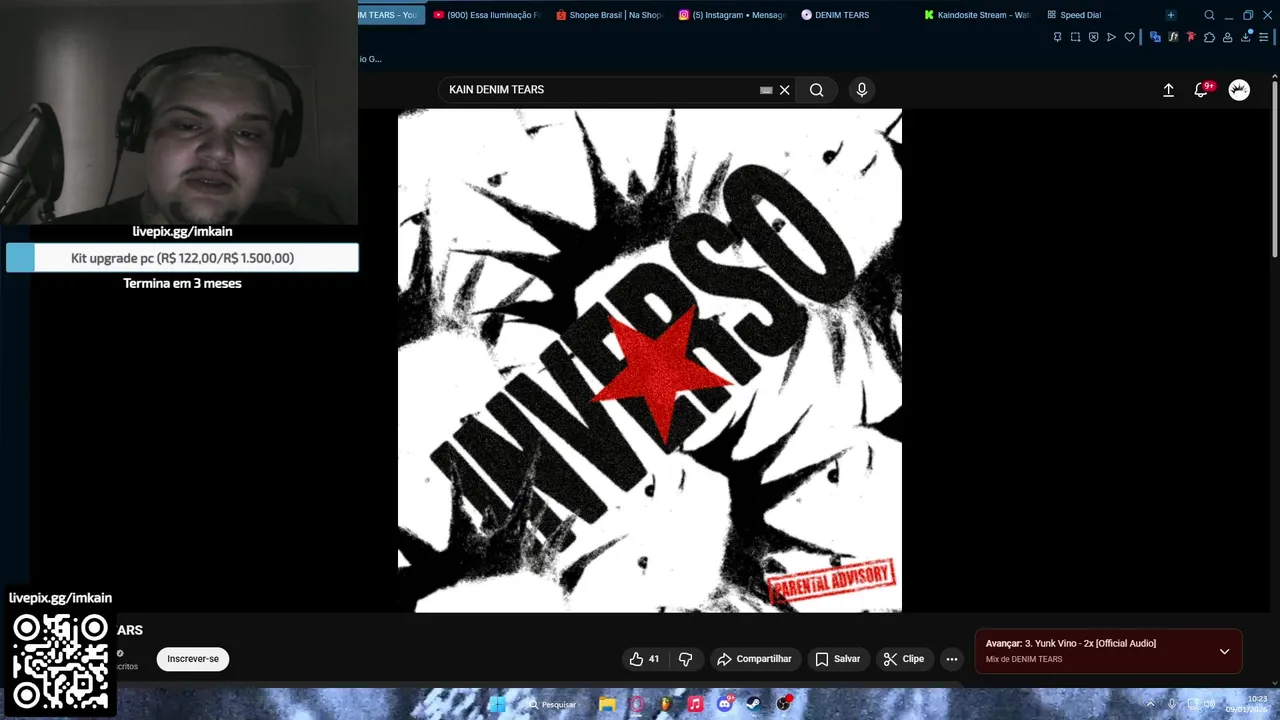
Task: Create a clip with Clipe button
Action: tap(903, 659)
